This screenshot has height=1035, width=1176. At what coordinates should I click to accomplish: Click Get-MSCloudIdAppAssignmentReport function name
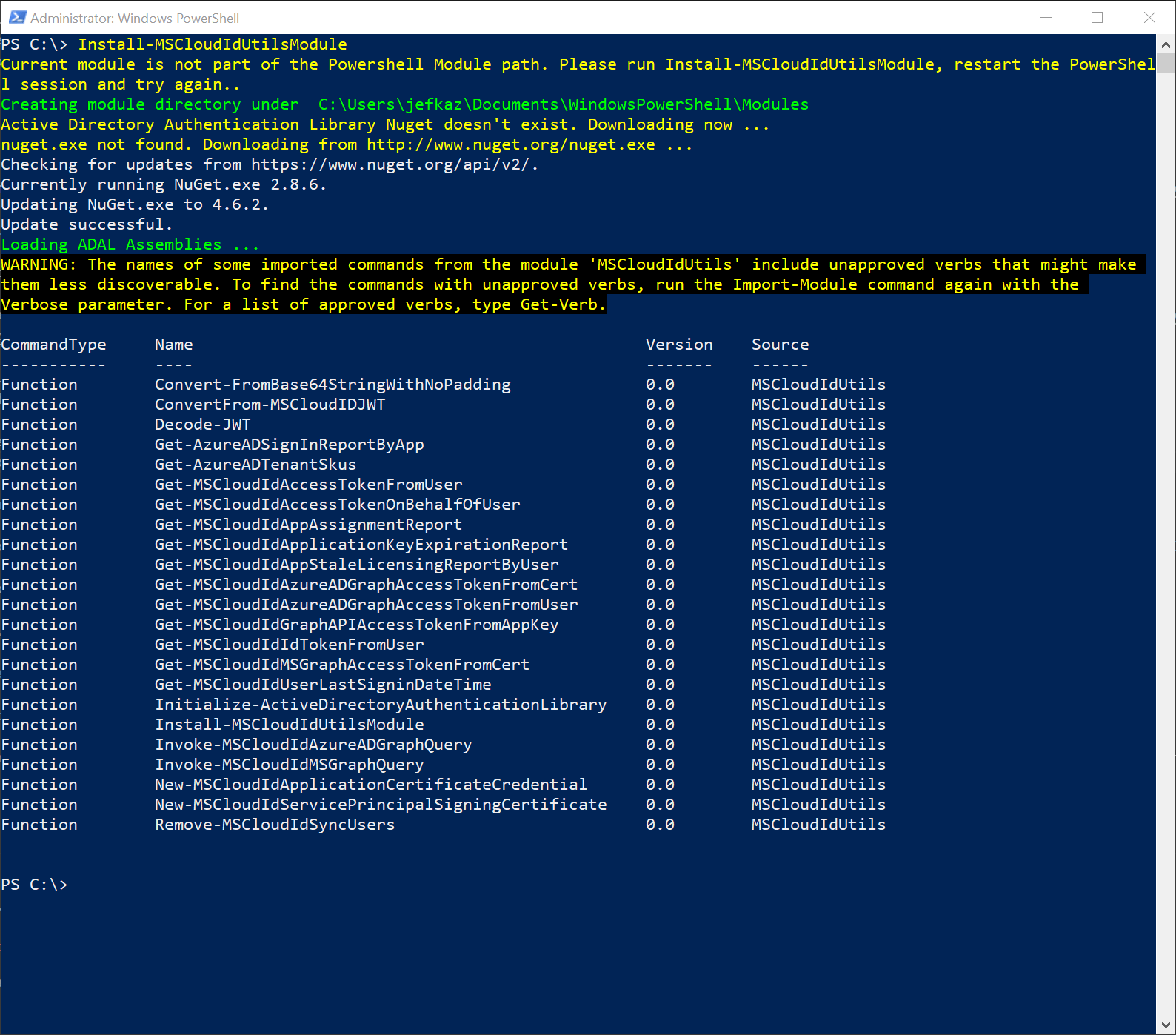pos(309,525)
